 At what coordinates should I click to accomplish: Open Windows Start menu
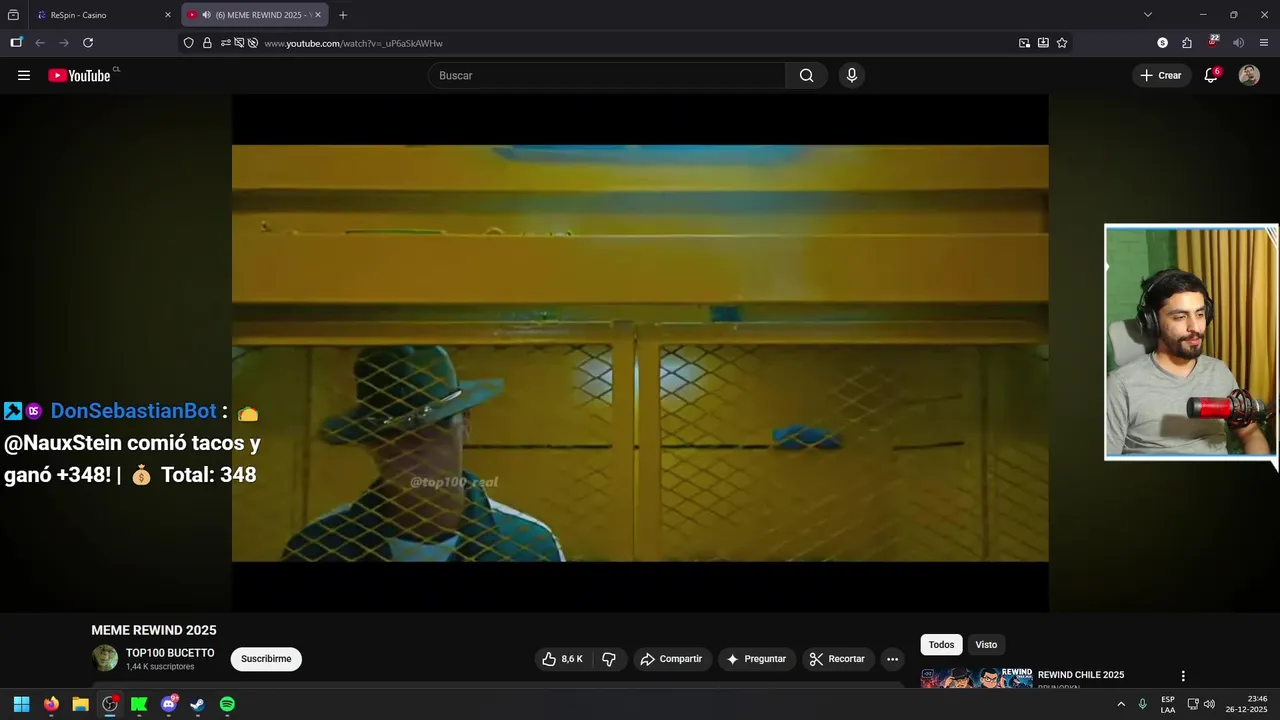21,704
